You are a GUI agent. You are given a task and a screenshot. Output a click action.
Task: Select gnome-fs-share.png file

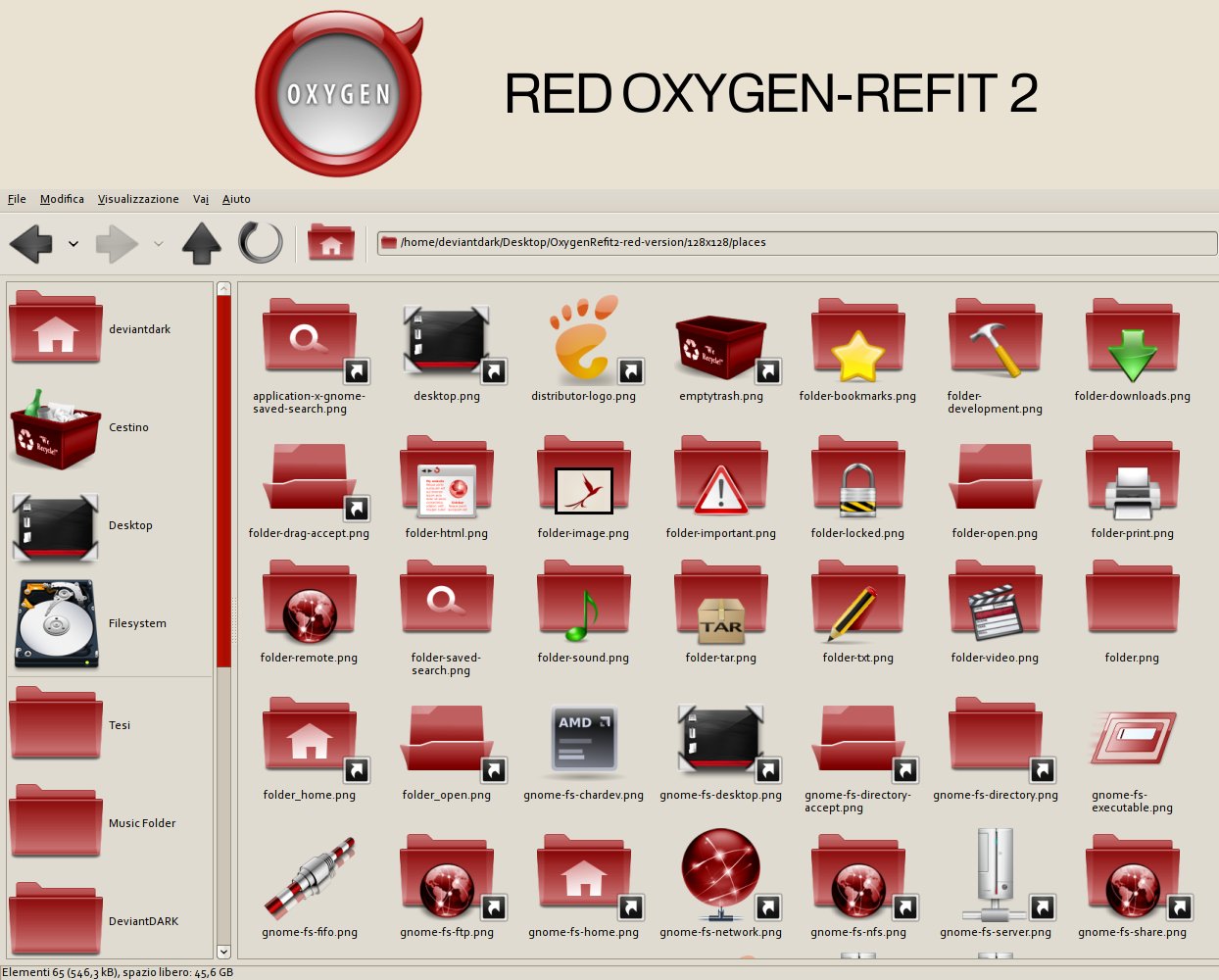pyautogui.click(x=1133, y=886)
